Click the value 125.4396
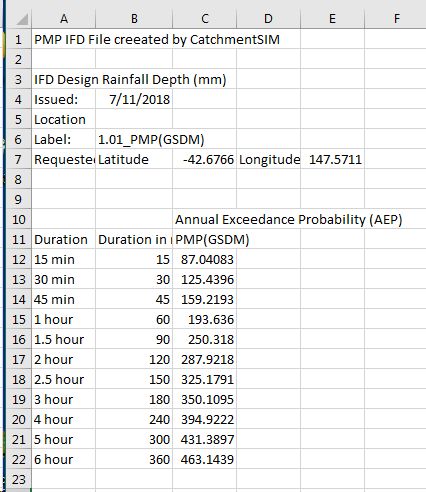 205,279
